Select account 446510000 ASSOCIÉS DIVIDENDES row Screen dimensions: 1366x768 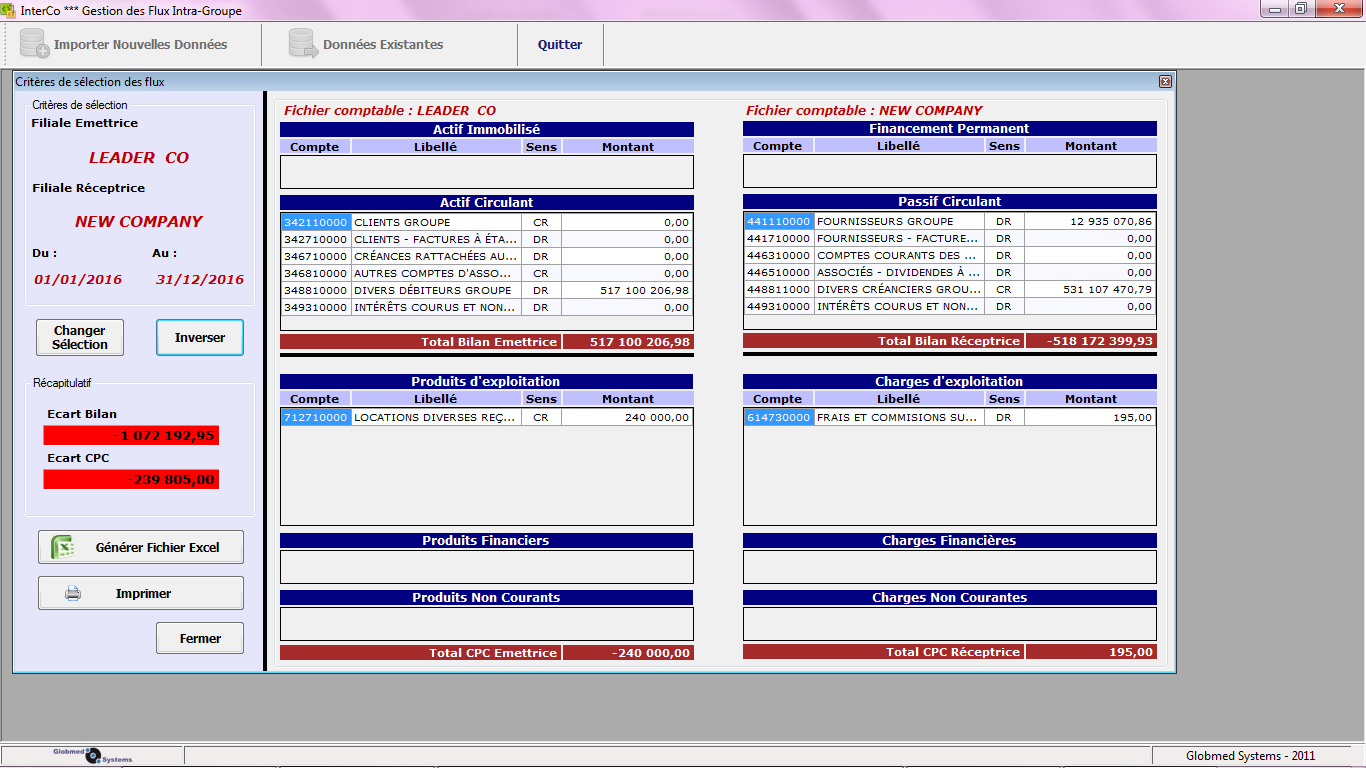pos(949,272)
